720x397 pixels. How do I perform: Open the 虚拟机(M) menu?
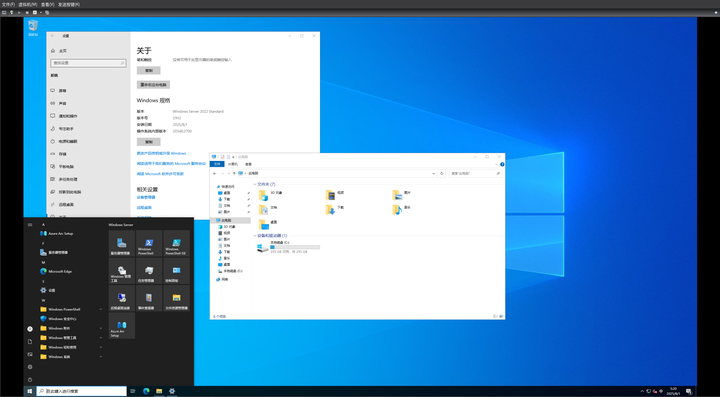point(28,4)
